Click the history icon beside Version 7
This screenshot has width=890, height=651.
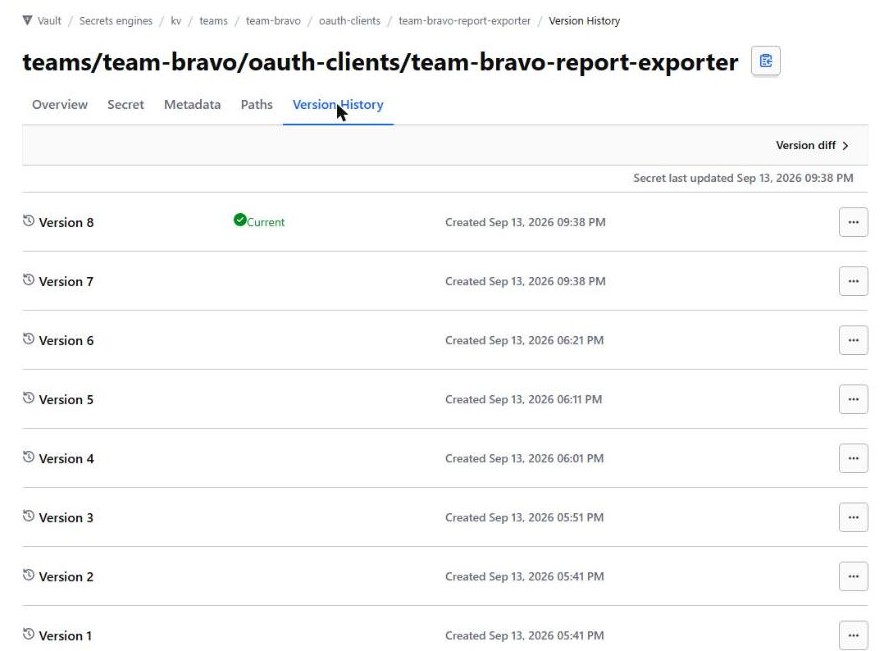28,279
